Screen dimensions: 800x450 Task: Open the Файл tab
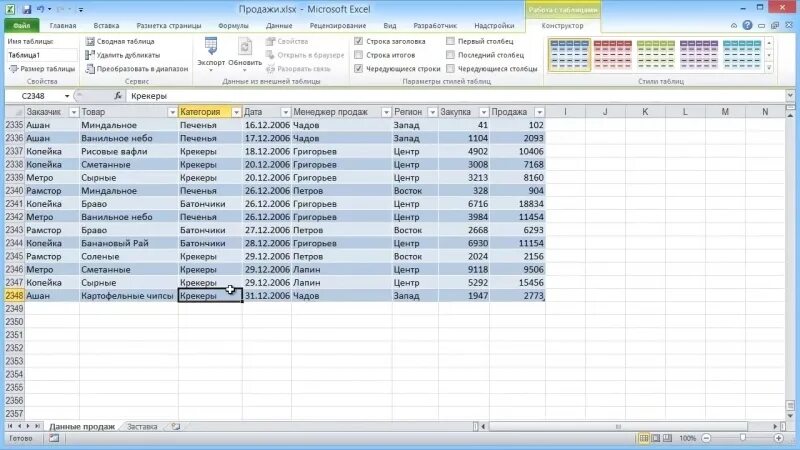21,26
